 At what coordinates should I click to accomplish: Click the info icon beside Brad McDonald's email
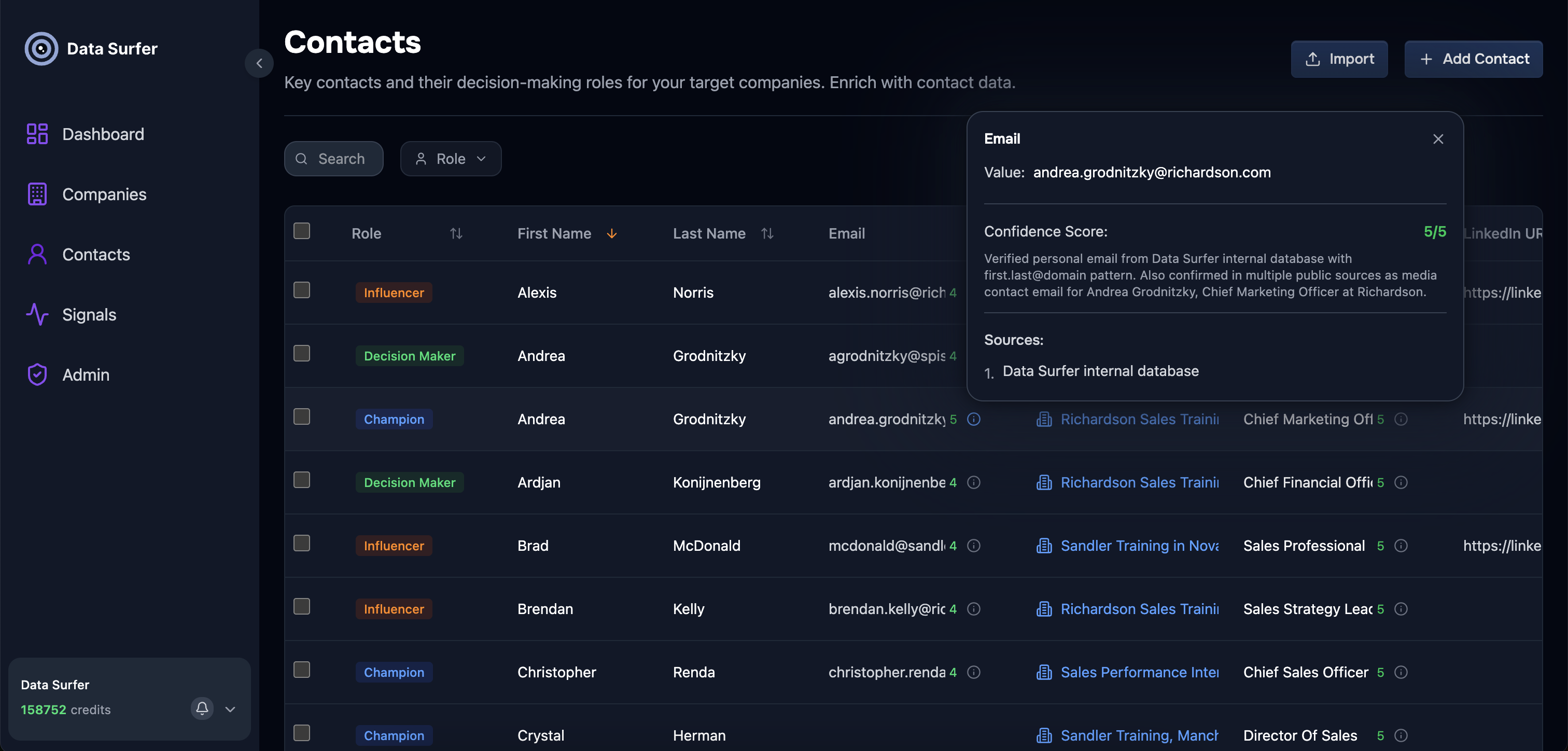click(x=973, y=546)
